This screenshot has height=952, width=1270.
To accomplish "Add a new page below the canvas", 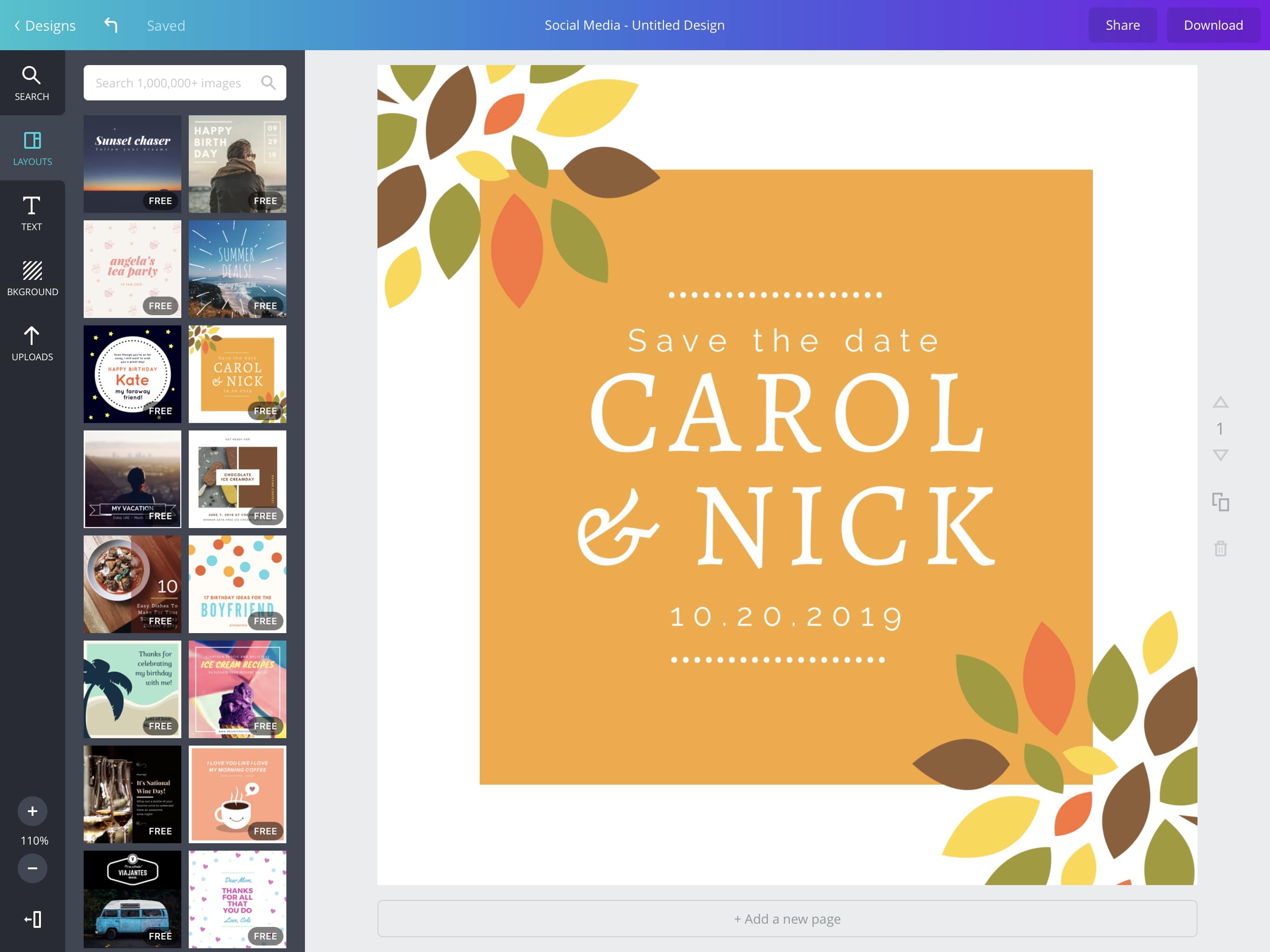I will click(787, 919).
